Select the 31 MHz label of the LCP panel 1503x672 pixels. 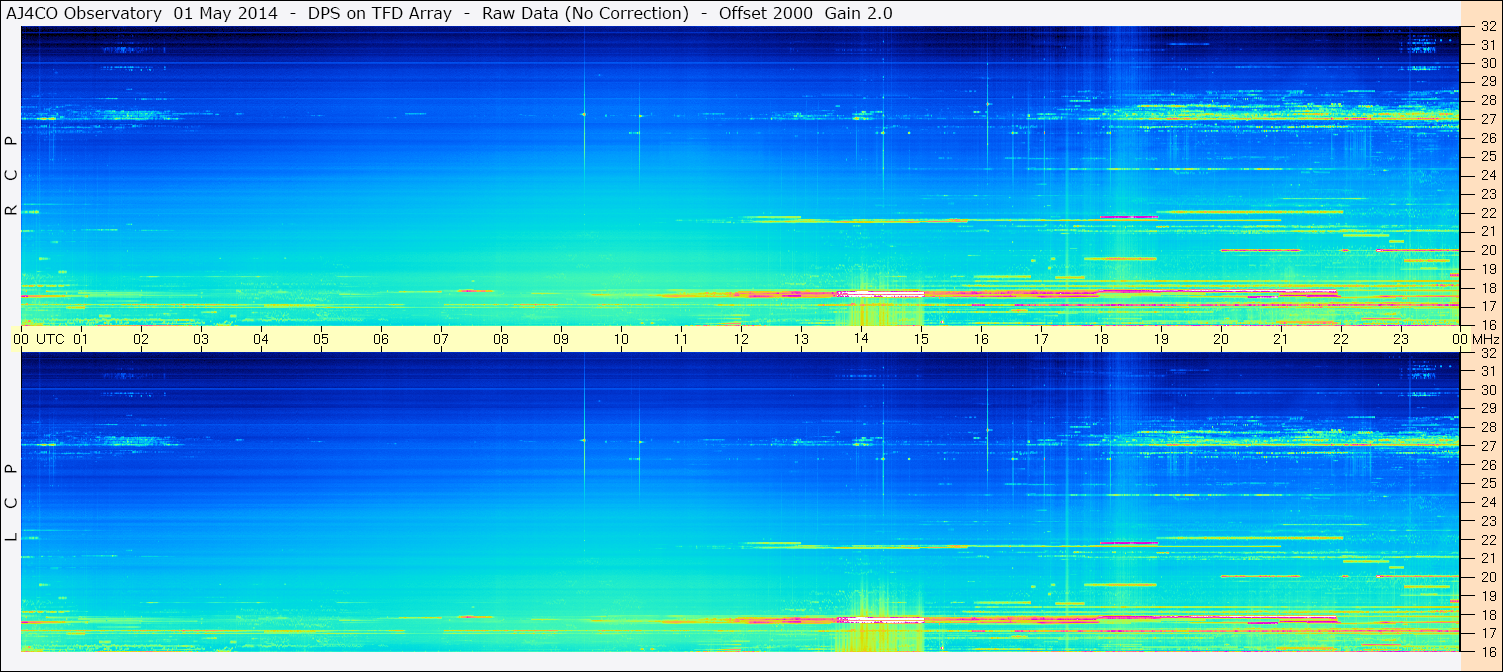point(1488,371)
